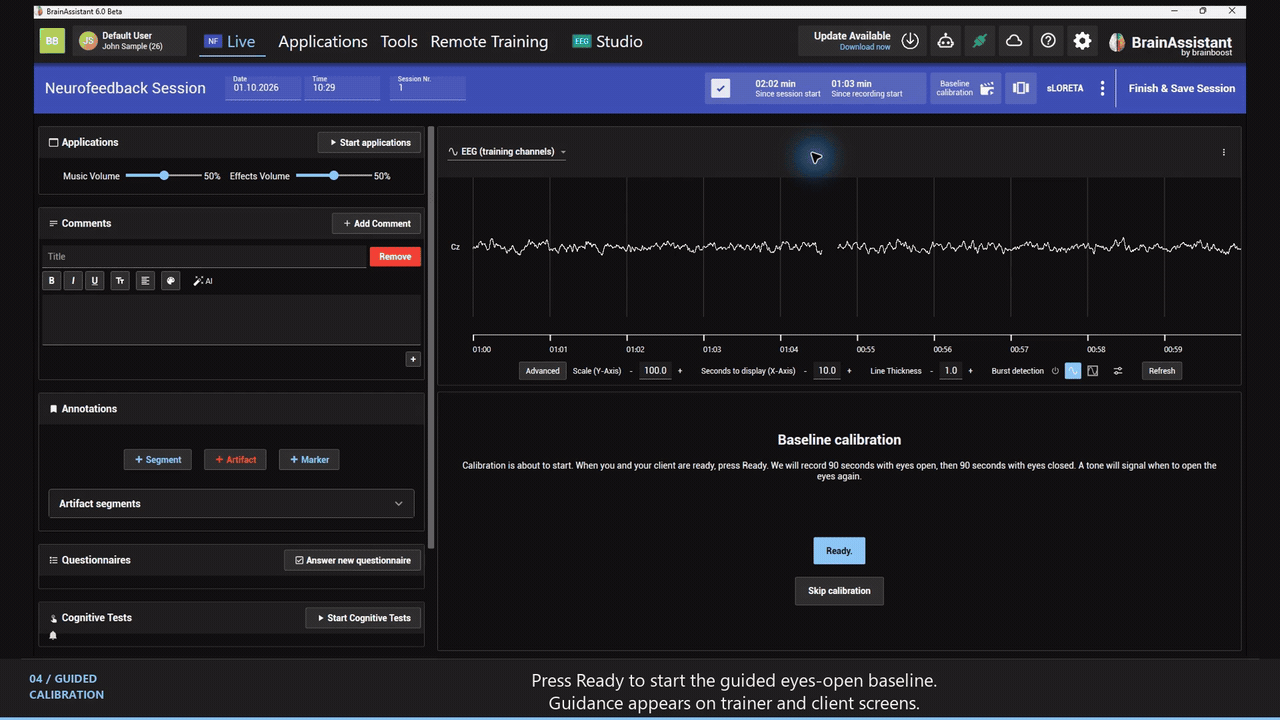Expand the Artifact segments dropdown
Screen dimensions: 1280x720
click(x=231, y=504)
